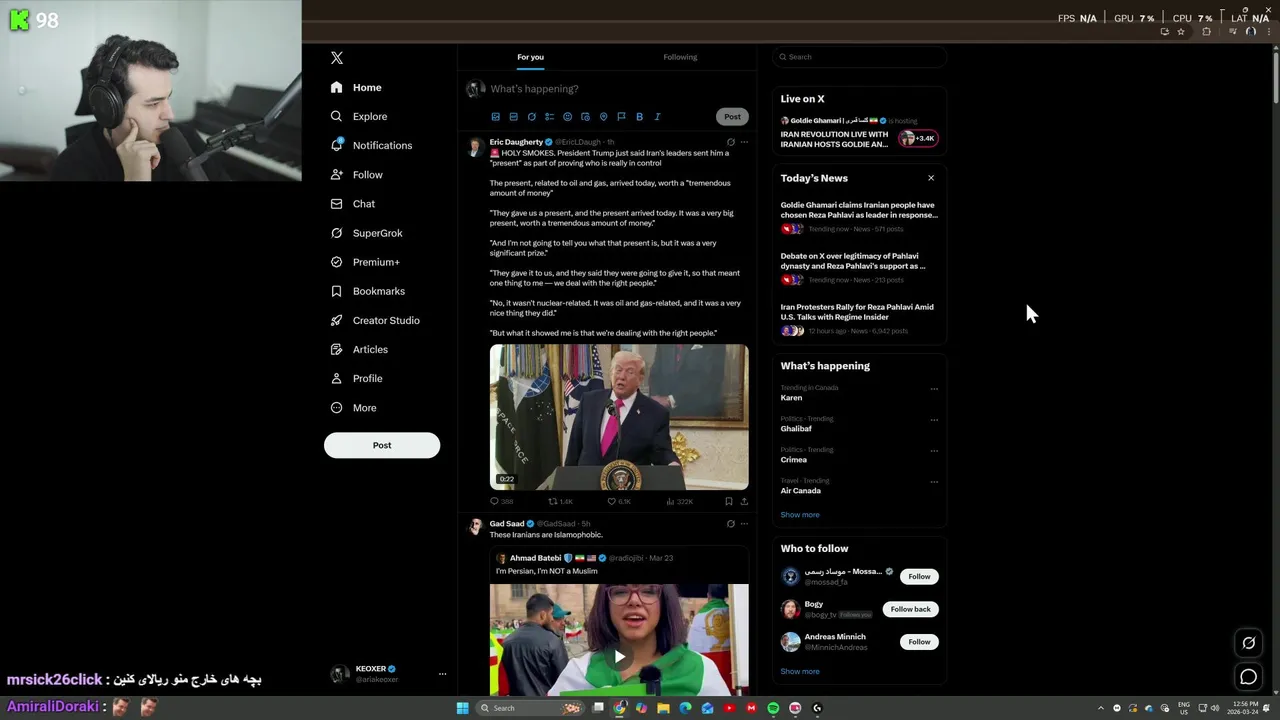
Task: Open the floating messages chat button
Action: (x=1248, y=677)
